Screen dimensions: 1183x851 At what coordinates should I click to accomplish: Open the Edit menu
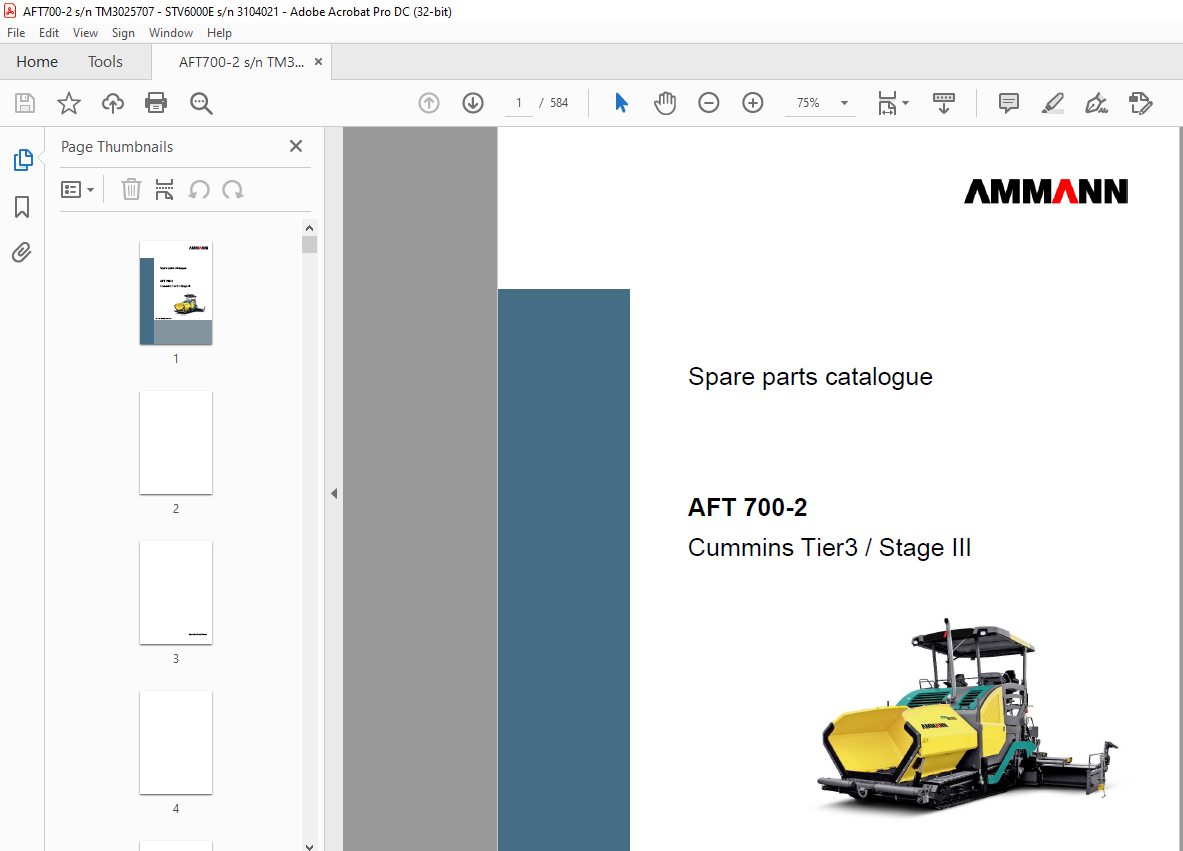tap(49, 32)
